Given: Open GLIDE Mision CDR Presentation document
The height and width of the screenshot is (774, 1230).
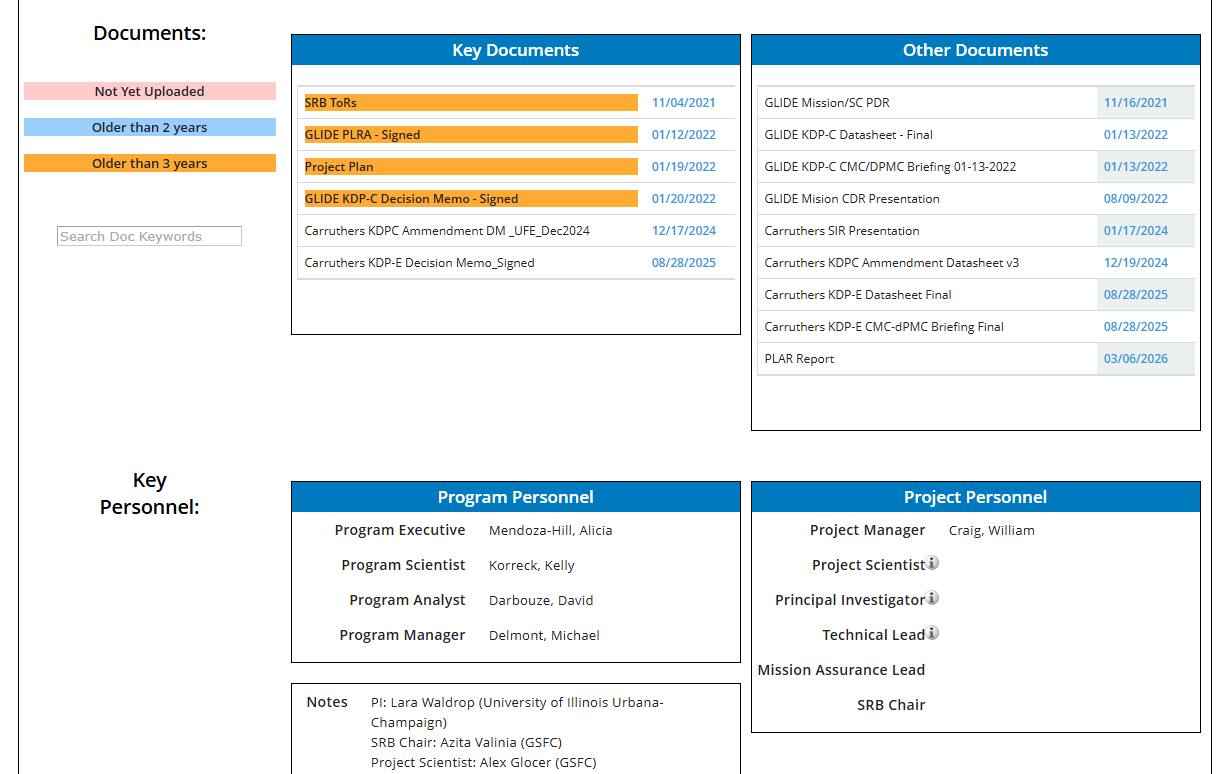Looking at the screenshot, I should pos(852,198).
